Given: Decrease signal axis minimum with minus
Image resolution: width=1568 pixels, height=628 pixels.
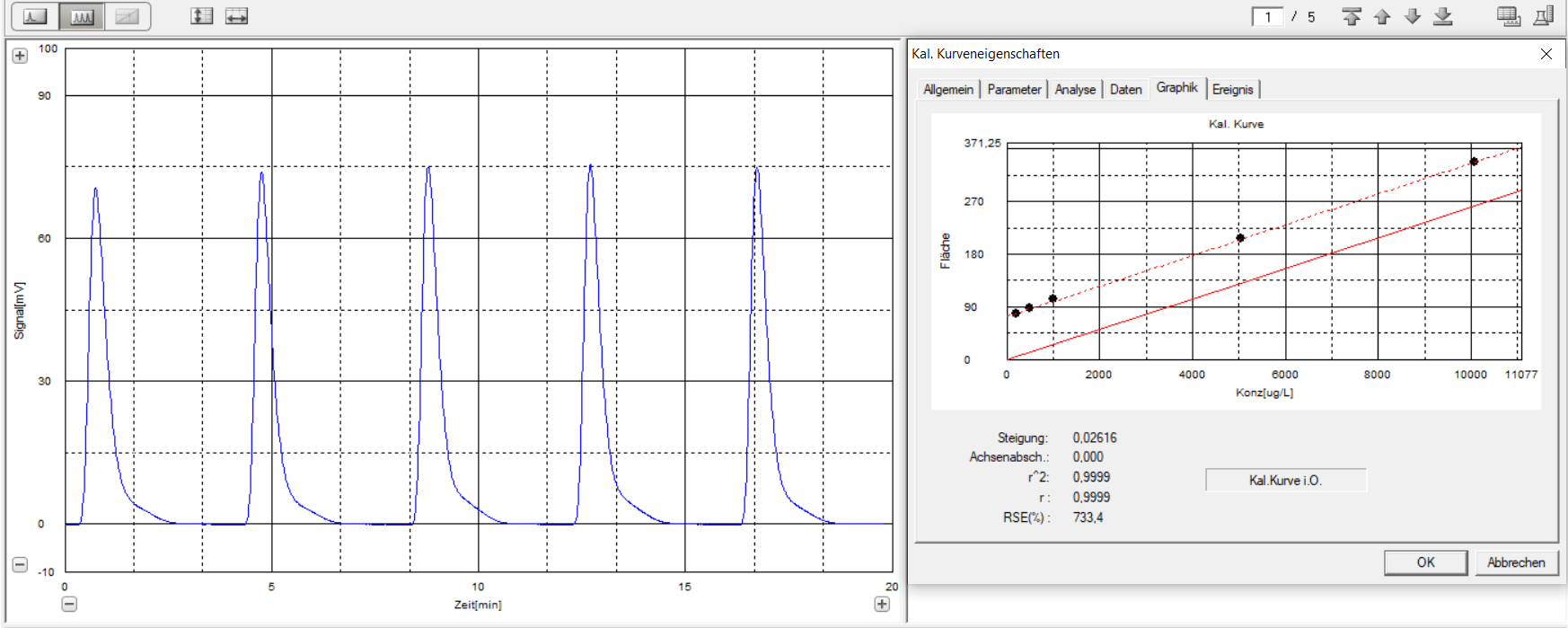Looking at the screenshot, I should tap(20, 564).
